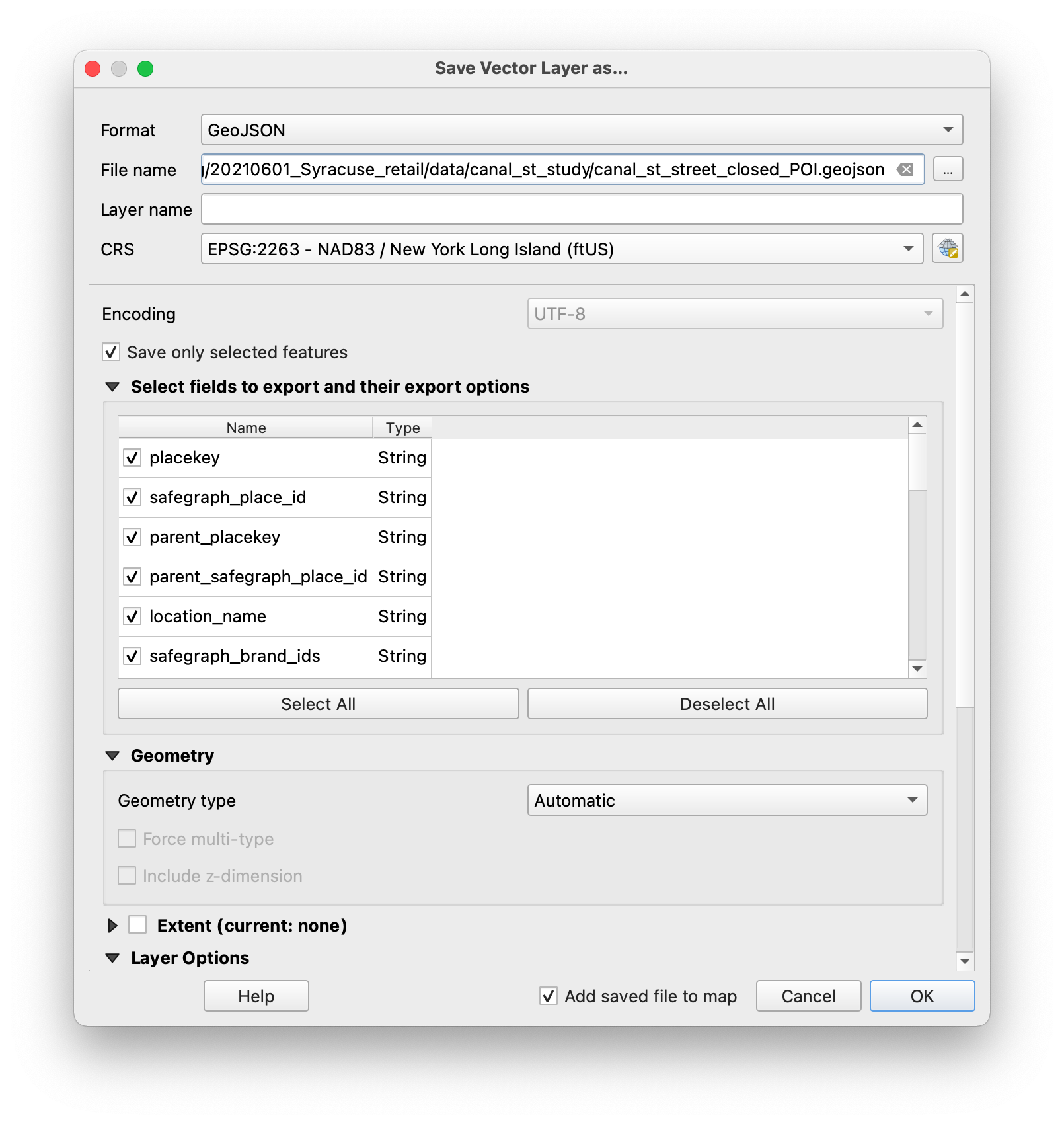Click the options panel scroll-down arrow

(965, 961)
